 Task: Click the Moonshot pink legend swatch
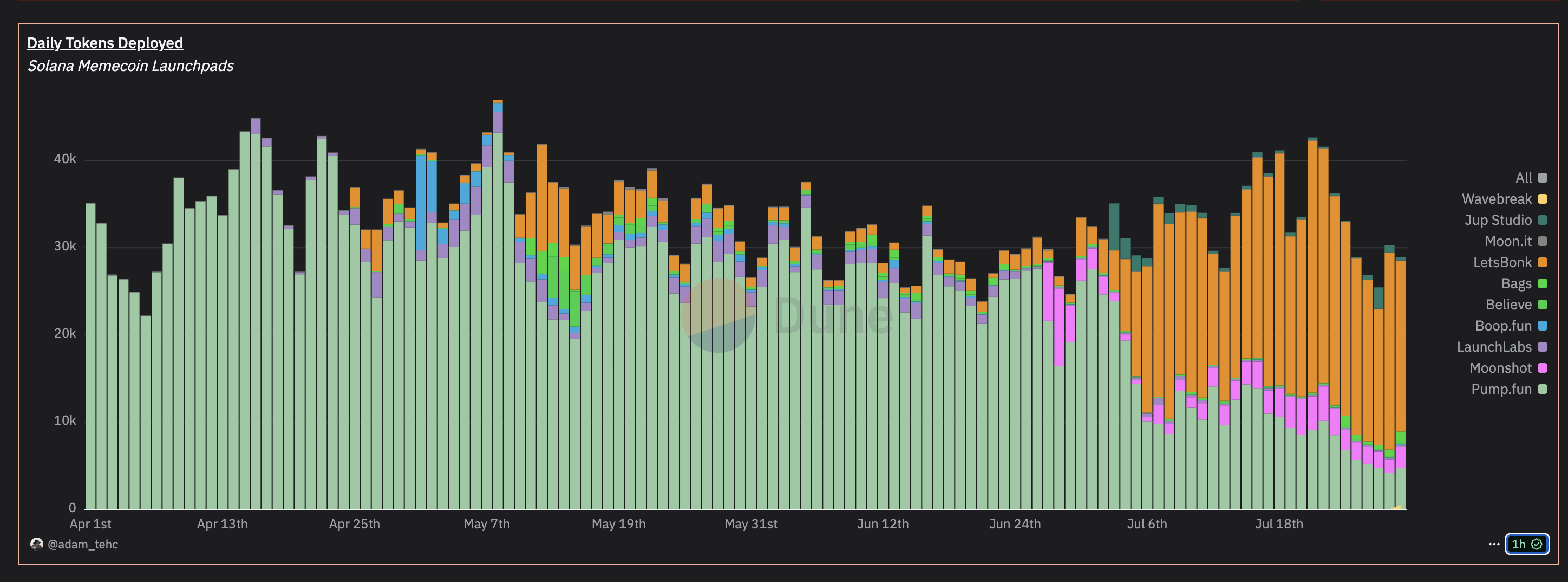pos(1543,367)
